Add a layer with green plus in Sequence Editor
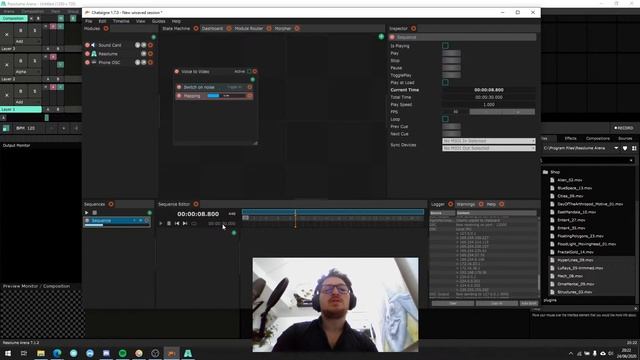This screenshot has width=640, height=360. 234,233
